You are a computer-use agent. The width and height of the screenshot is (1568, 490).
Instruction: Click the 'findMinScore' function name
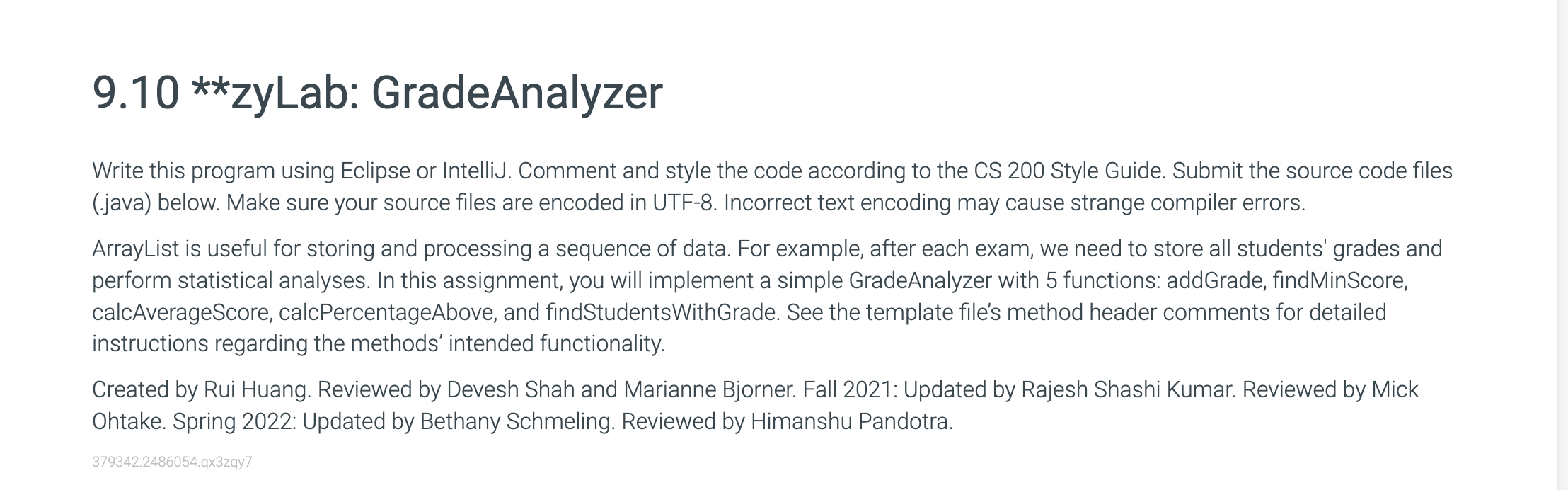point(1339,281)
